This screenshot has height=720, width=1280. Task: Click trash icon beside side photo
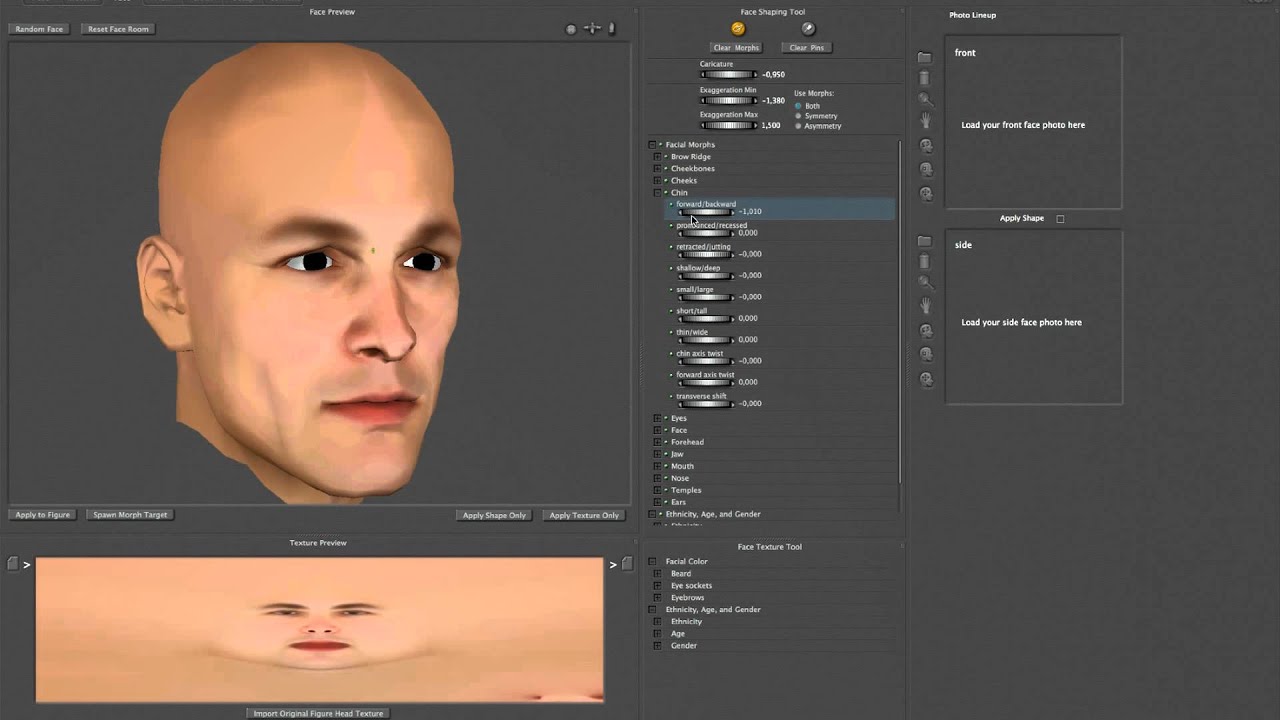[925, 261]
